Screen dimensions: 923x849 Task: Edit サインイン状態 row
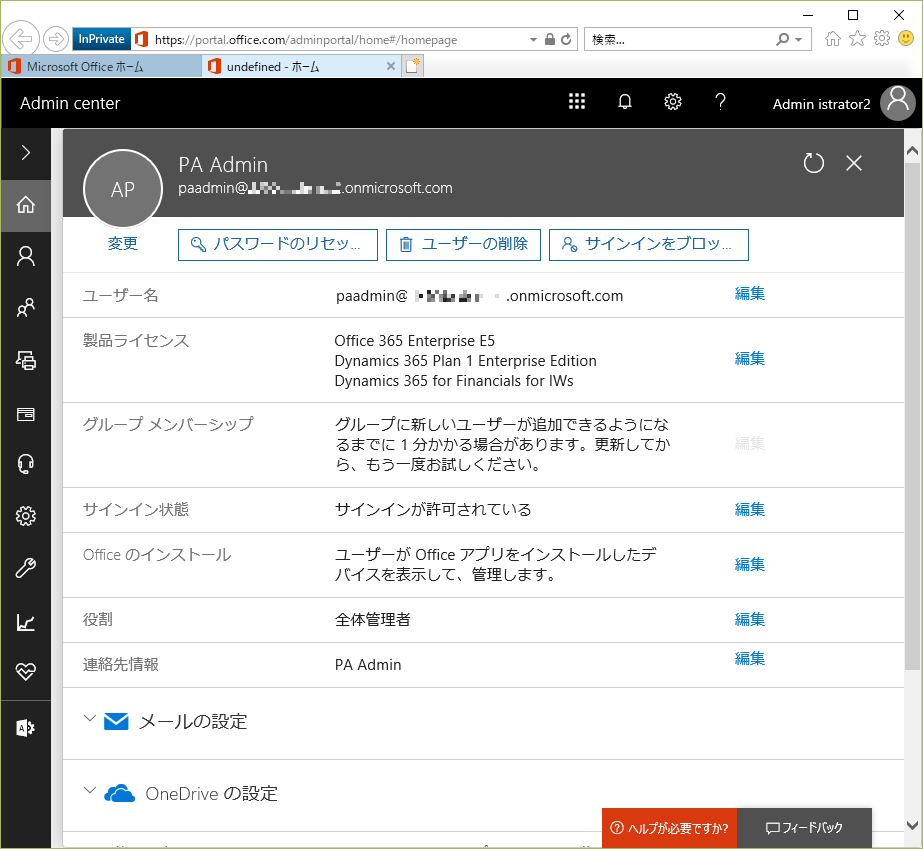750,510
